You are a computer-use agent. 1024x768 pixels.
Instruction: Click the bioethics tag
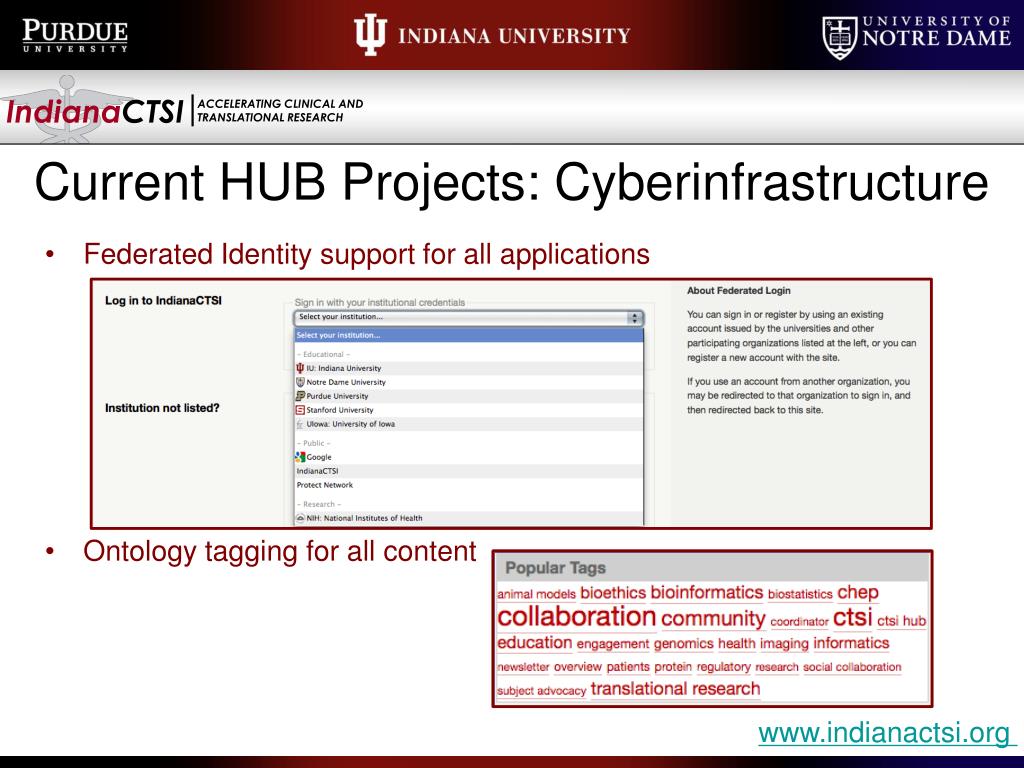613,593
